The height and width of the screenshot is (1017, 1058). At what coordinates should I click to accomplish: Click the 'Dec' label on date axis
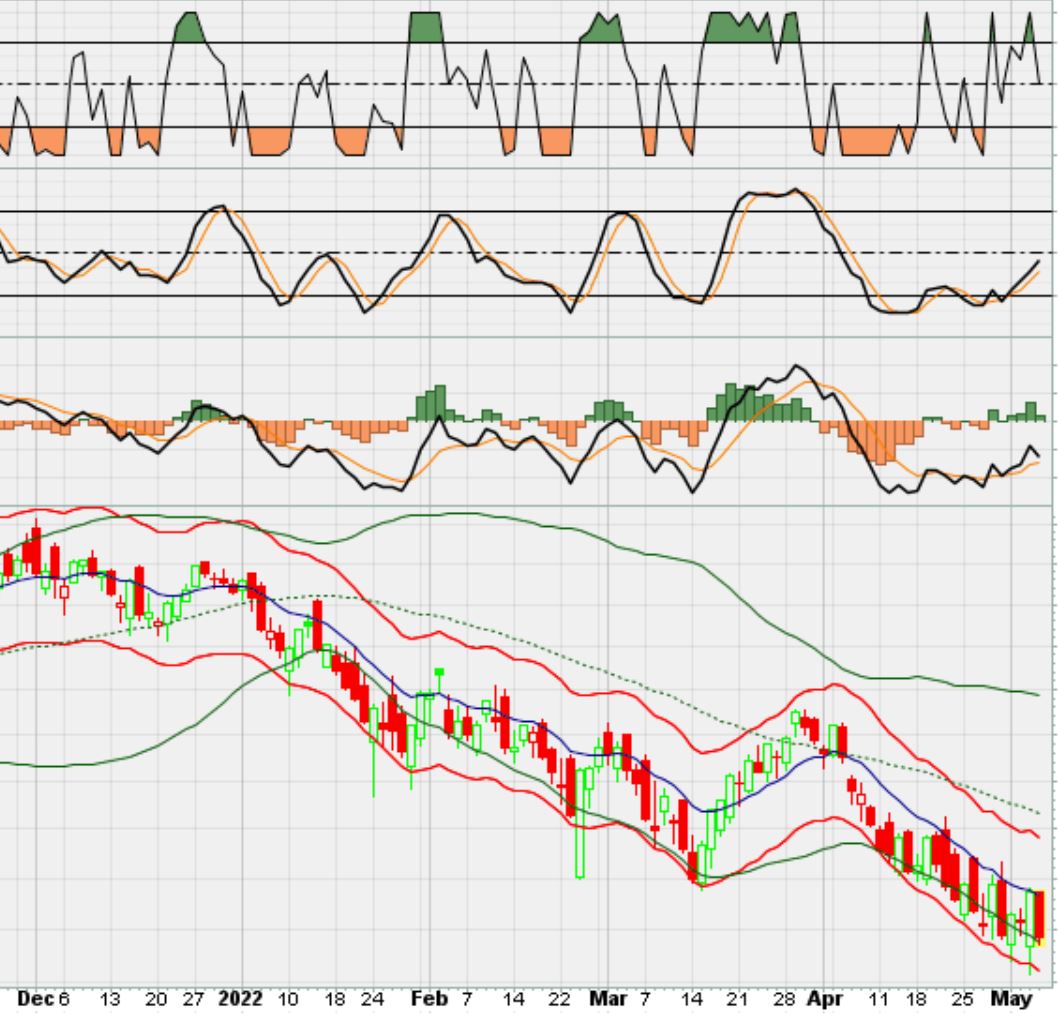(x=36, y=998)
